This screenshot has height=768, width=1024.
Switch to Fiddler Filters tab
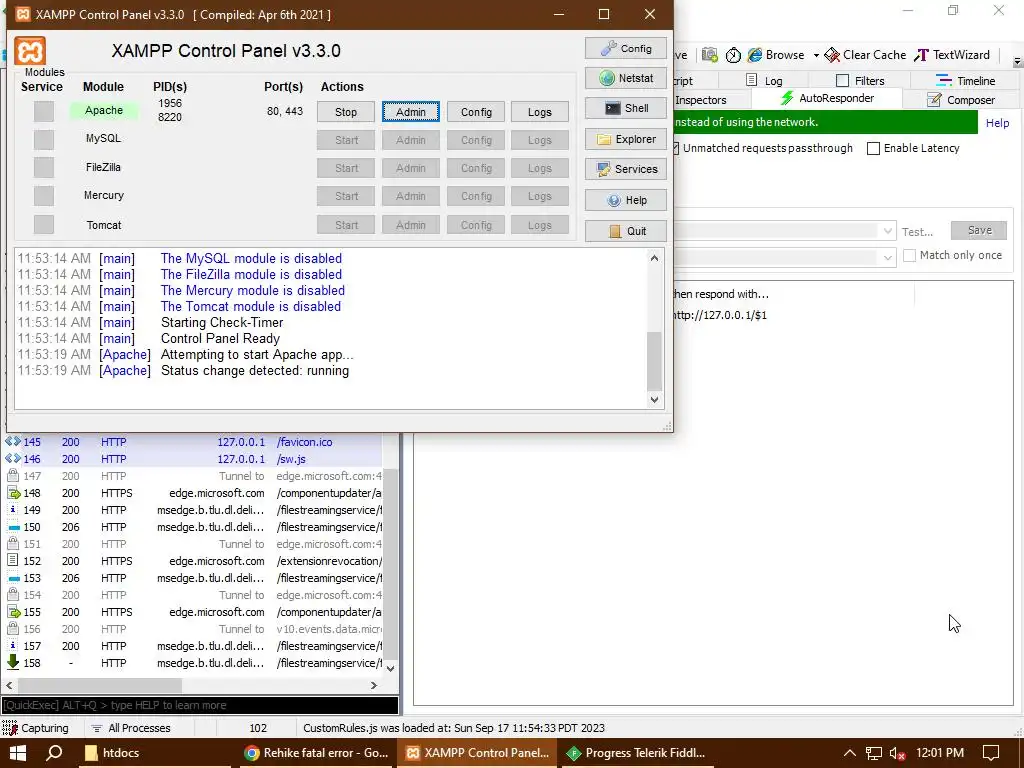[x=860, y=80]
